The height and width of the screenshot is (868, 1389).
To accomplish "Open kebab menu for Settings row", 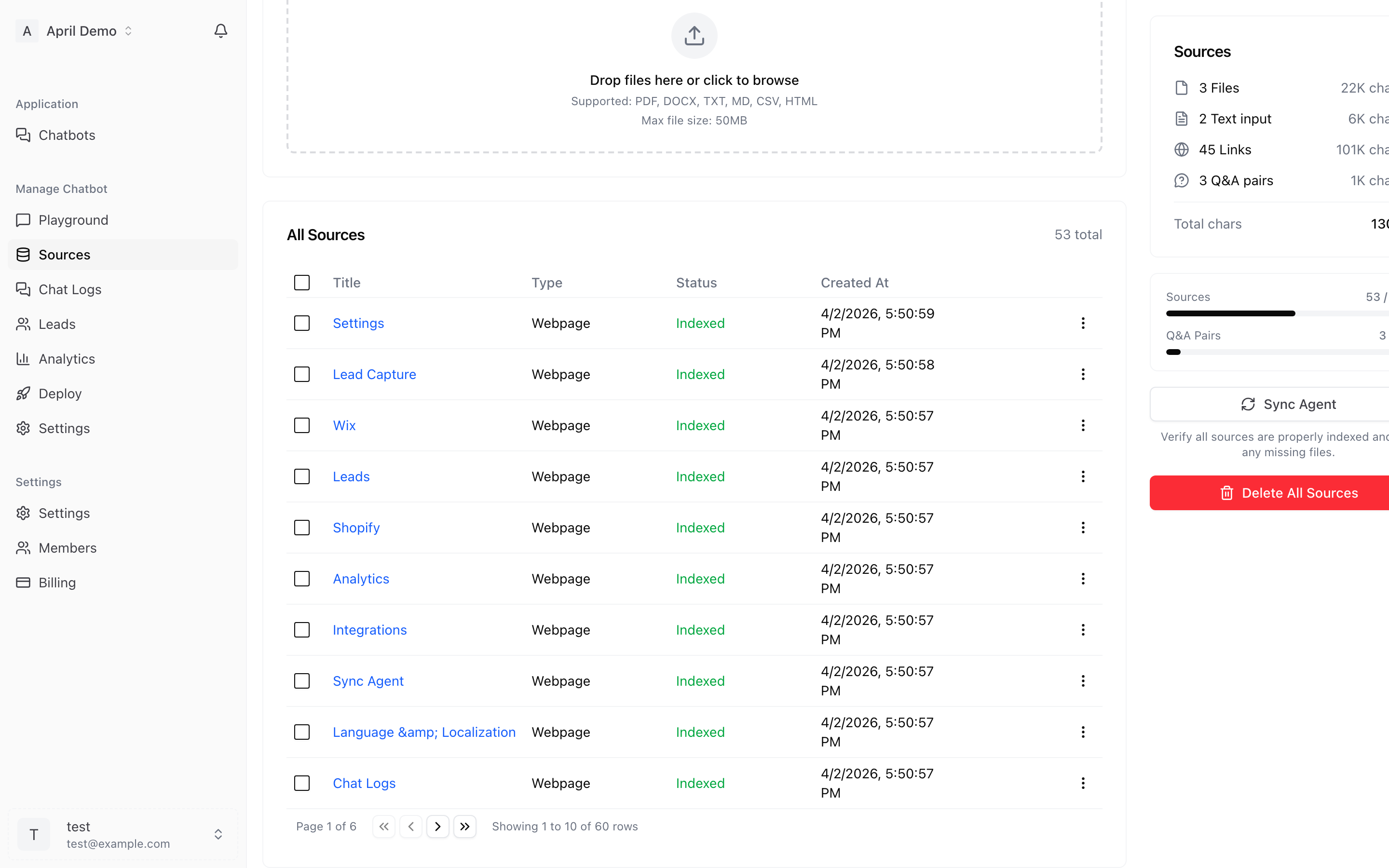I will (1082, 323).
